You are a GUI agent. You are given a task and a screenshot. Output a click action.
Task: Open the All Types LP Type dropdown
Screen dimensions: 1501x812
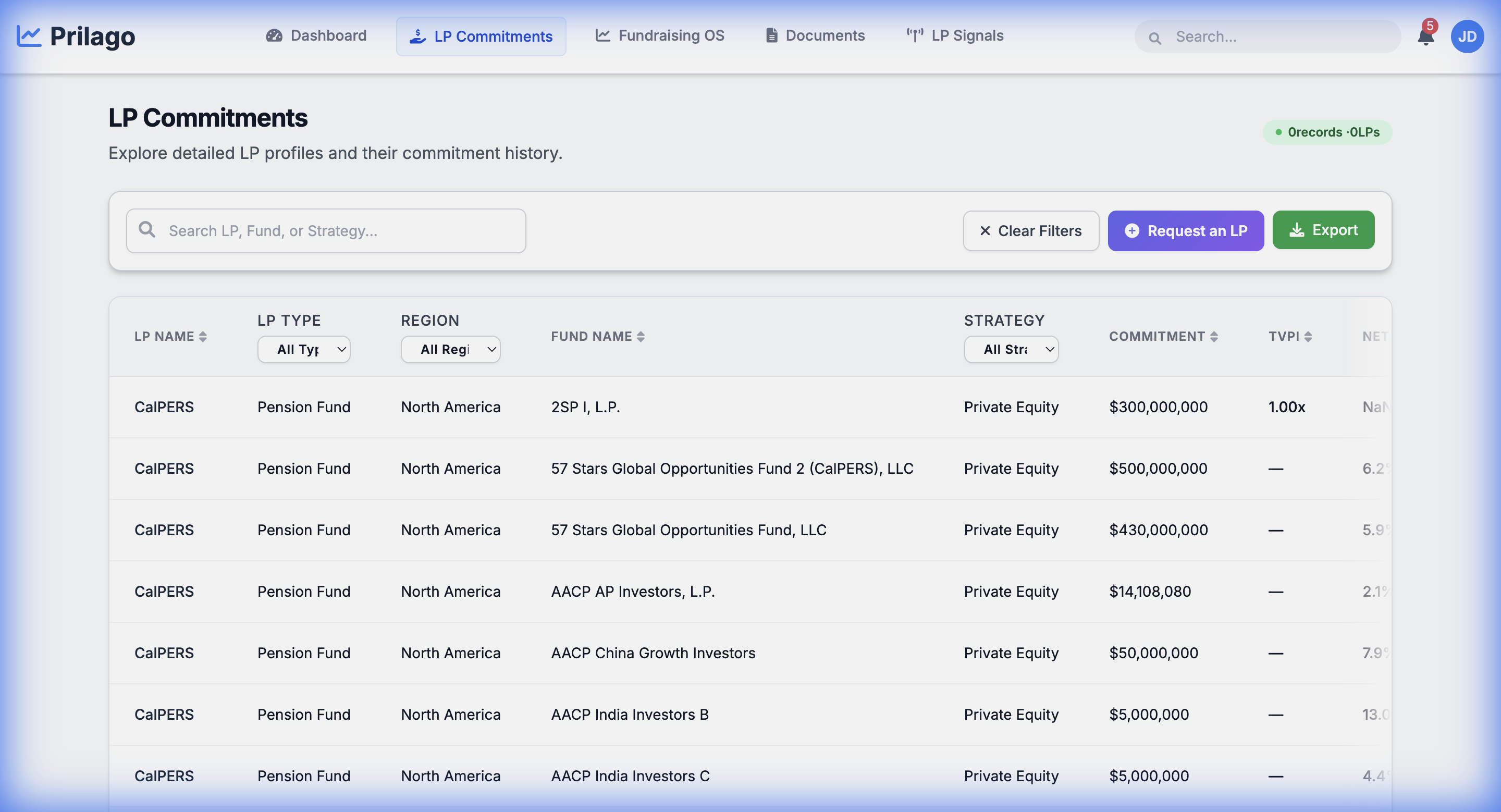(x=303, y=349)
